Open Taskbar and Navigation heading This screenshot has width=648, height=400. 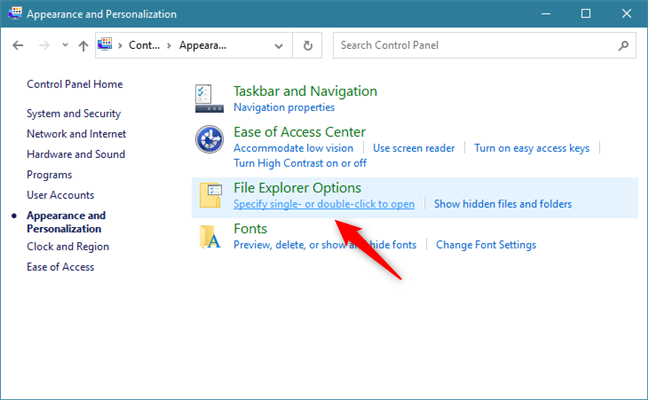coord(305,91)
